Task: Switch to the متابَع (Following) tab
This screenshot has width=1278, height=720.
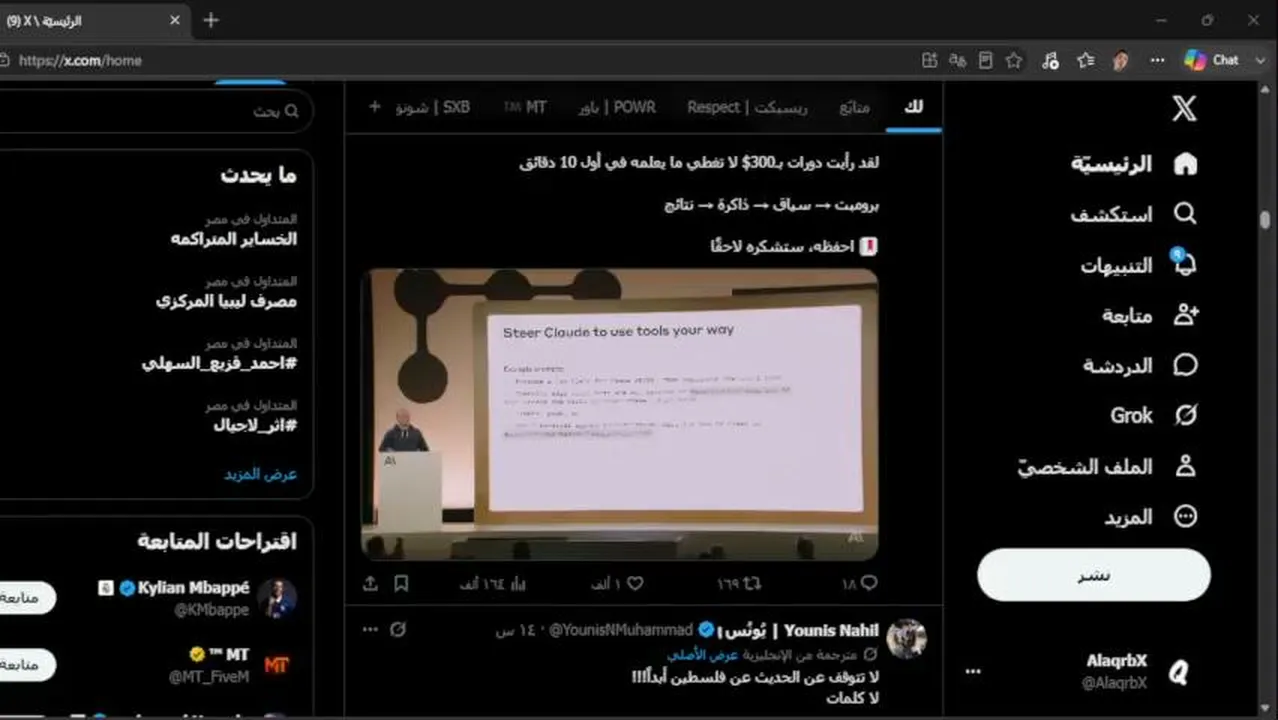Action: point(854,107)
